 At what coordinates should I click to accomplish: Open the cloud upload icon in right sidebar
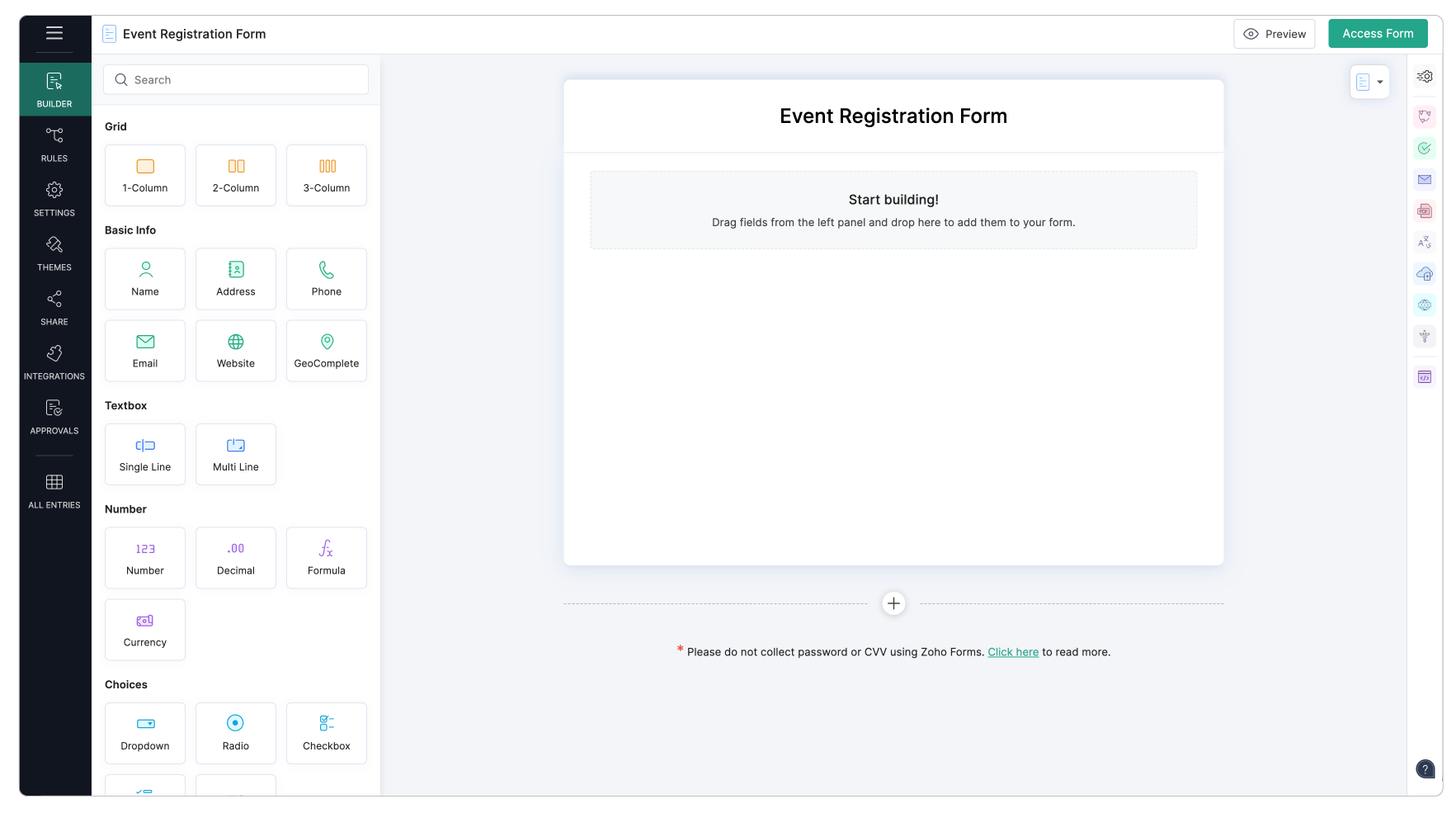(1425, 273)
